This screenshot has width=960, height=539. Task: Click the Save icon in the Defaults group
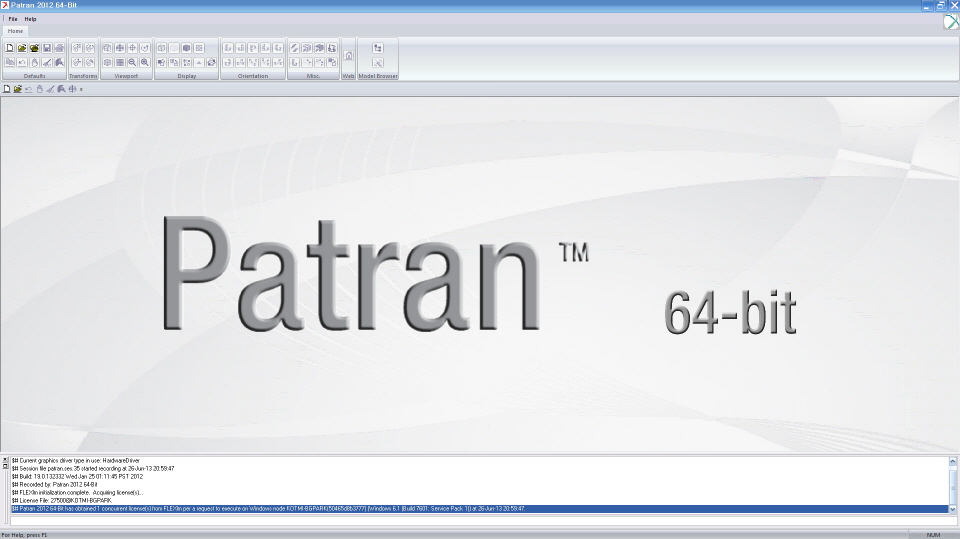(x=47, y=48)
